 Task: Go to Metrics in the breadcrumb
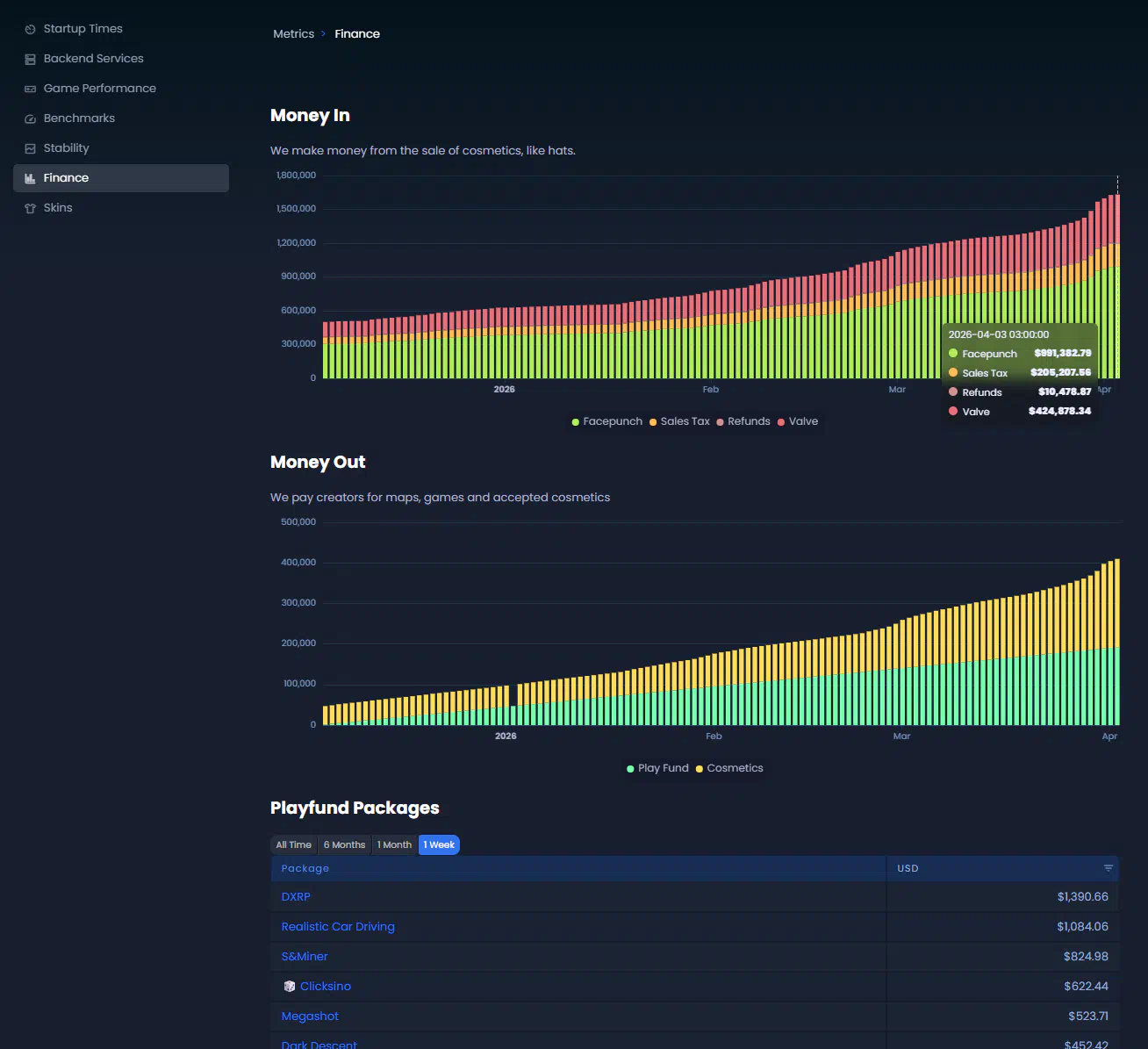[x=293, y=34]
